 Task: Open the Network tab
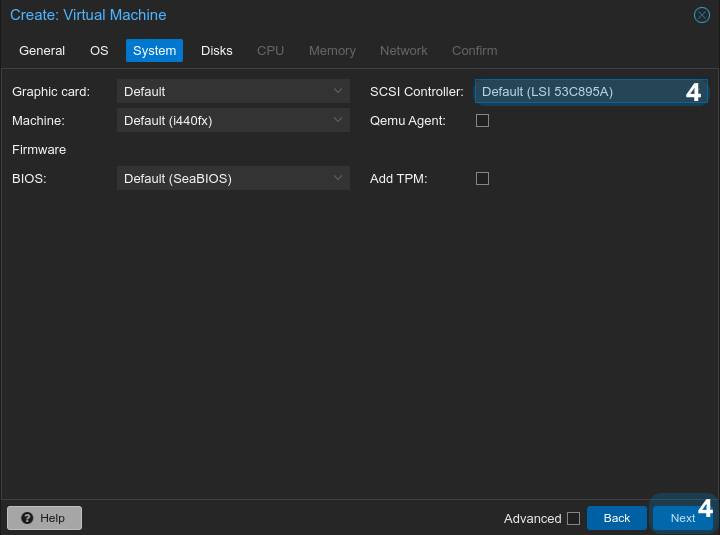[403, 51]
